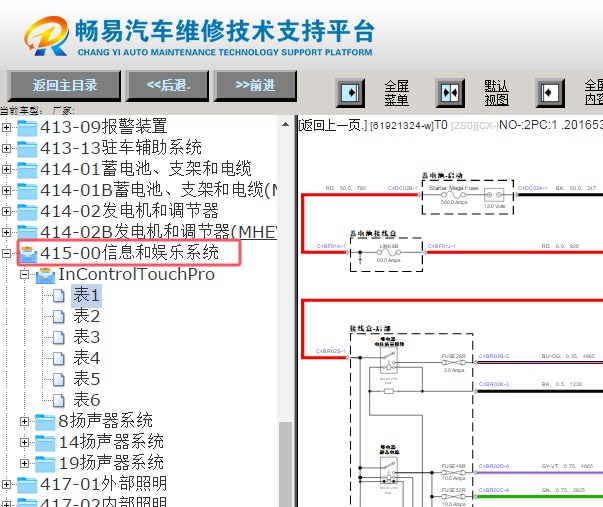Click connector label C4BR02B-5 in diagram
Viewport: 603px width, 507px height.
494,356
